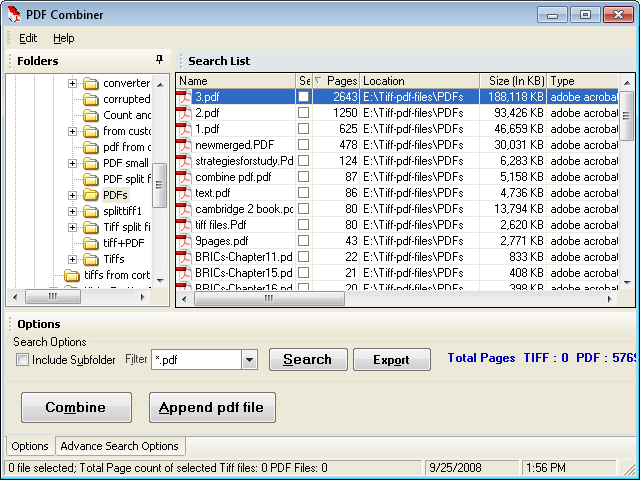Image resolution: width=640 pixels, height=480 pixels.
Task: Click the folder tree scroll-down arrow
Action: tap(160, 281)
